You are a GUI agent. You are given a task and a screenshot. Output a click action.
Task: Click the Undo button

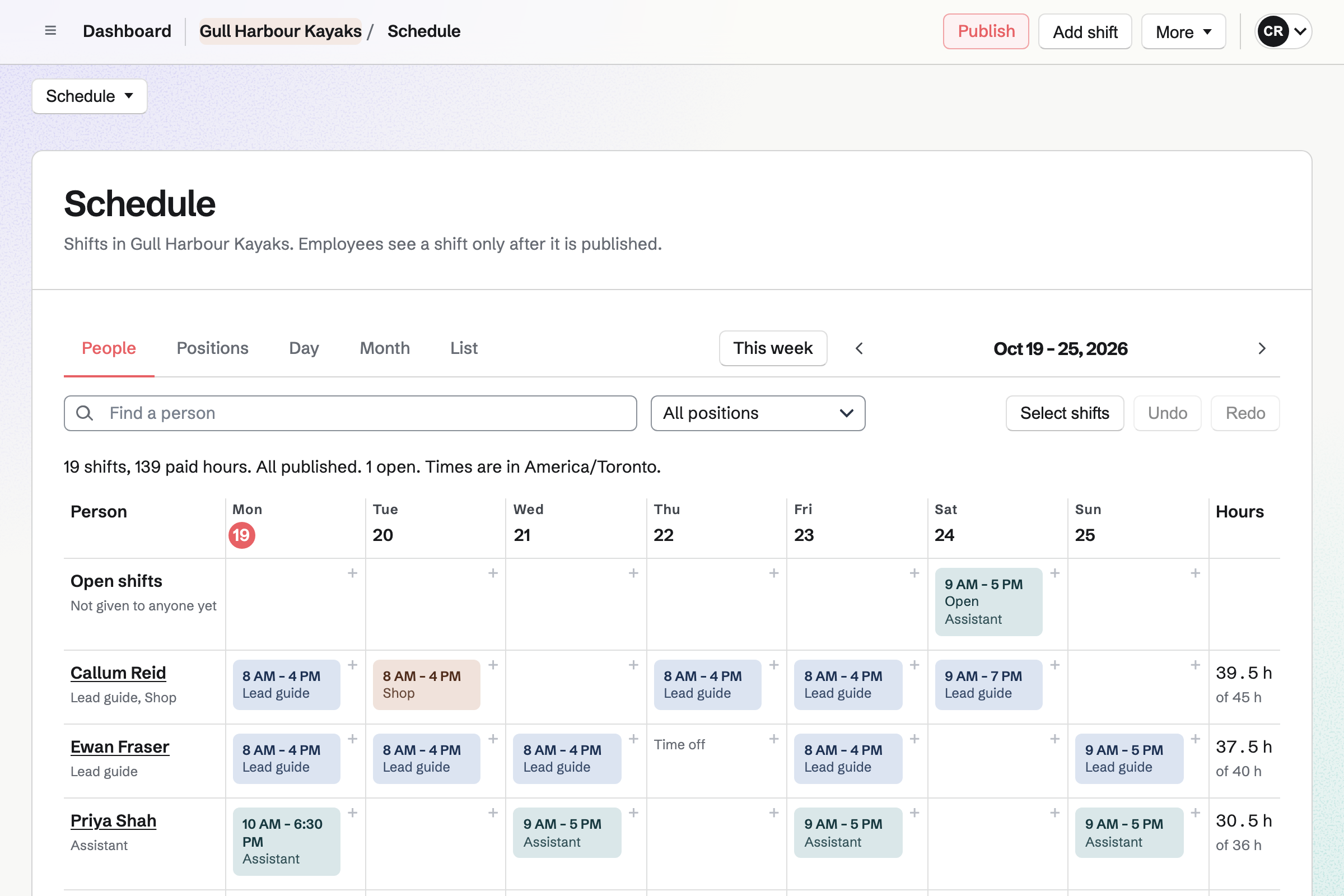pos(1168,413)
